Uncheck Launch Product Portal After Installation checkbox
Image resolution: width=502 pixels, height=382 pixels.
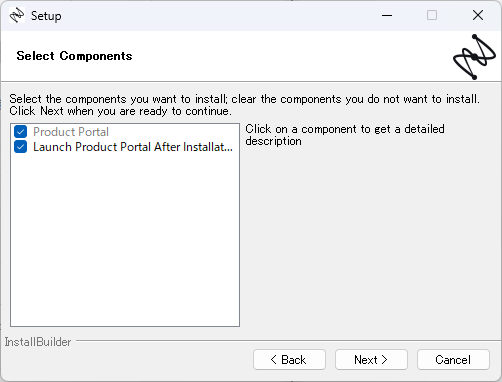[x=20, y=147]
